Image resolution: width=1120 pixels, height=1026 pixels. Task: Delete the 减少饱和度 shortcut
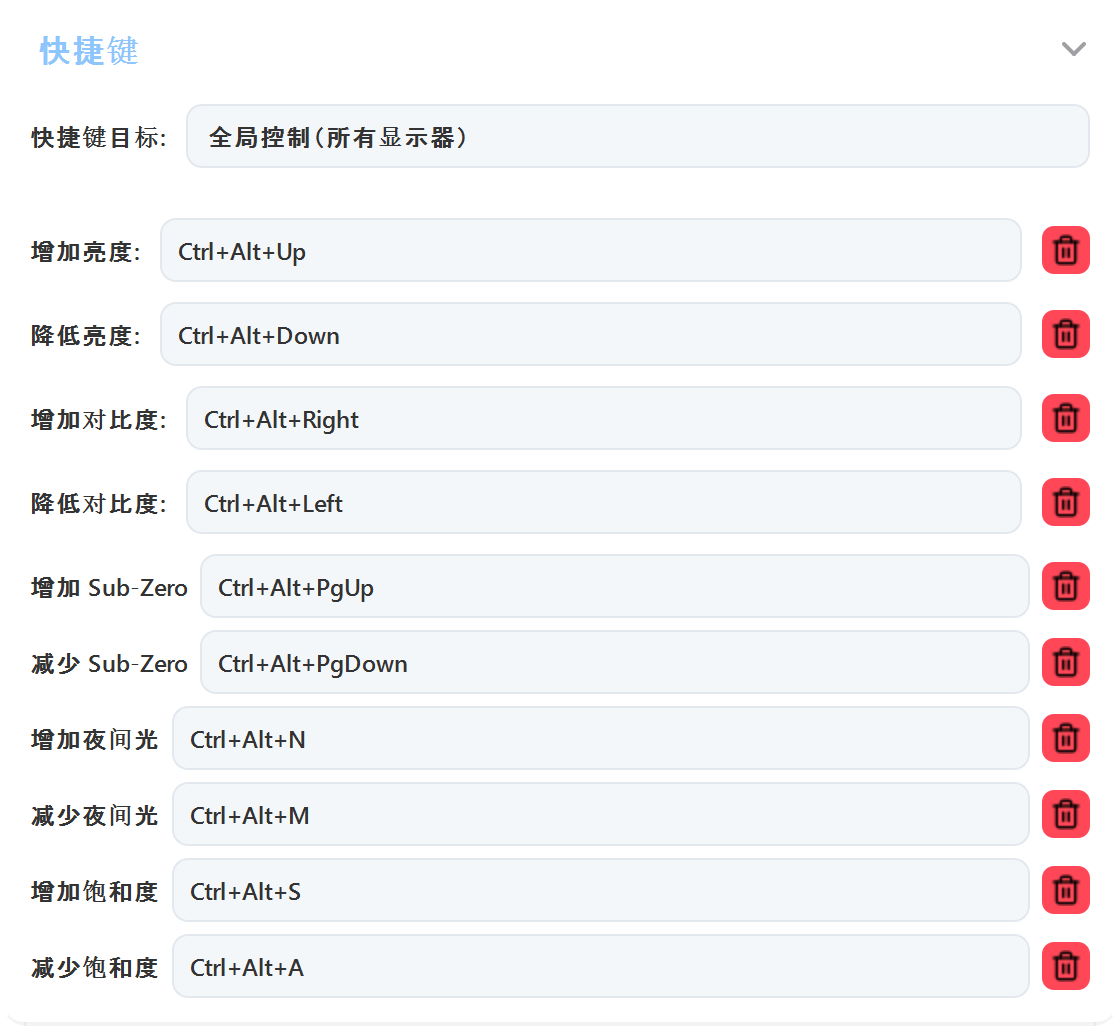tap(1065, 966)
